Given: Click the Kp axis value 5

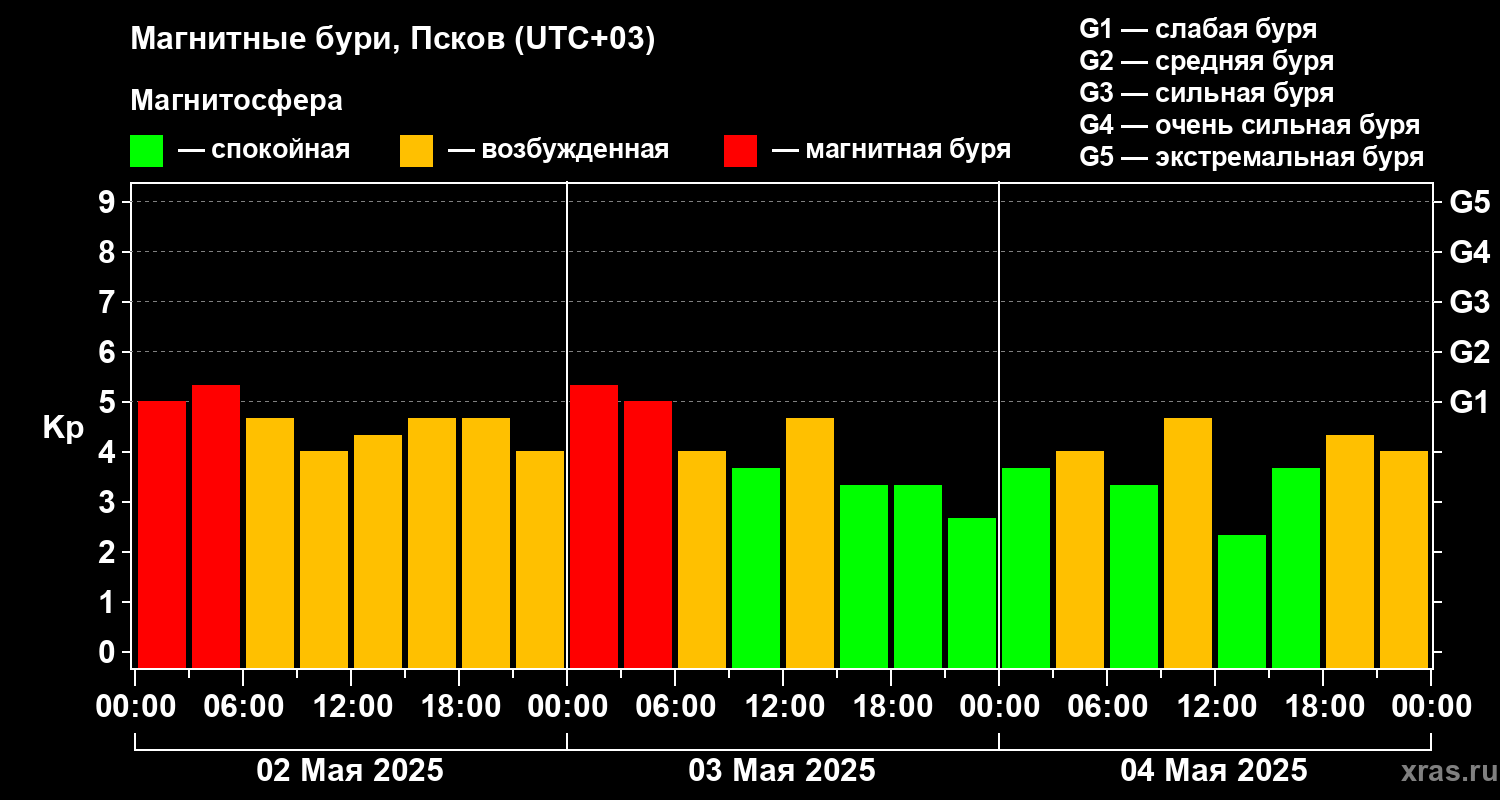Looking at the screenshot, I should tap(108, 402).
